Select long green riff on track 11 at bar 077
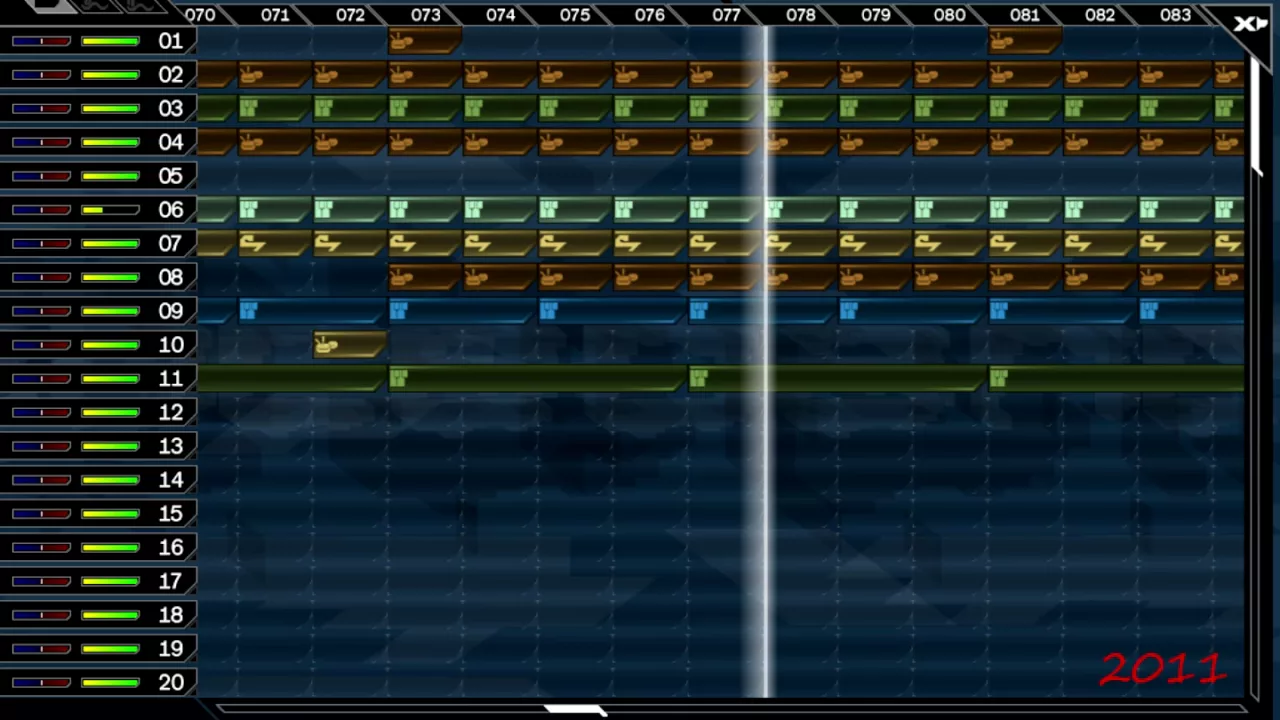This screenshot has width=1280, height=720. [x=837, y=378]
